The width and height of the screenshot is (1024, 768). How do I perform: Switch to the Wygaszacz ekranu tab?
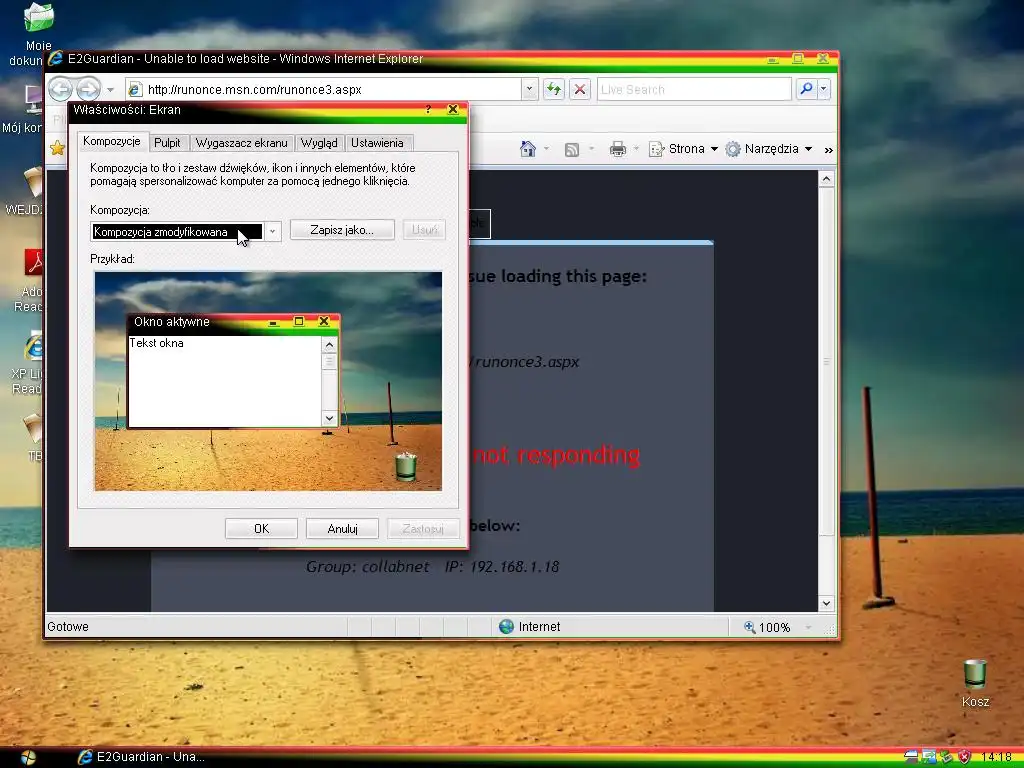[x=242, y=143]
